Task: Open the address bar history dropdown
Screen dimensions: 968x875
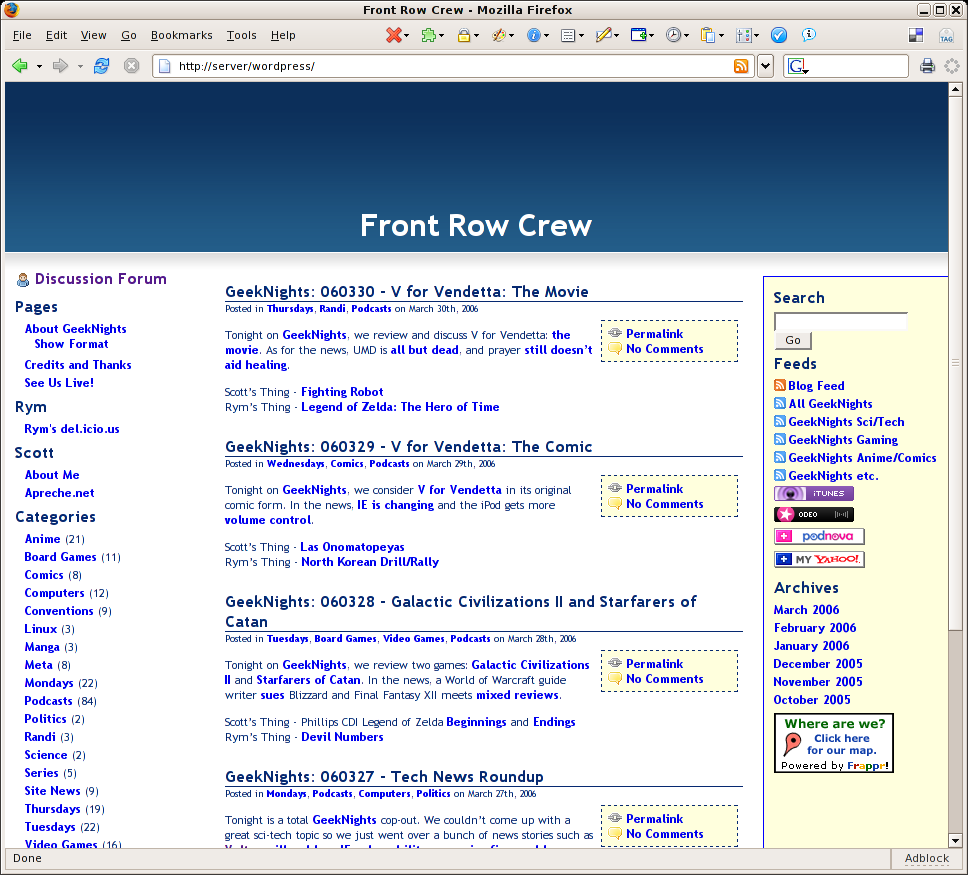Action: pyautogui.click(x=766, y=65)
